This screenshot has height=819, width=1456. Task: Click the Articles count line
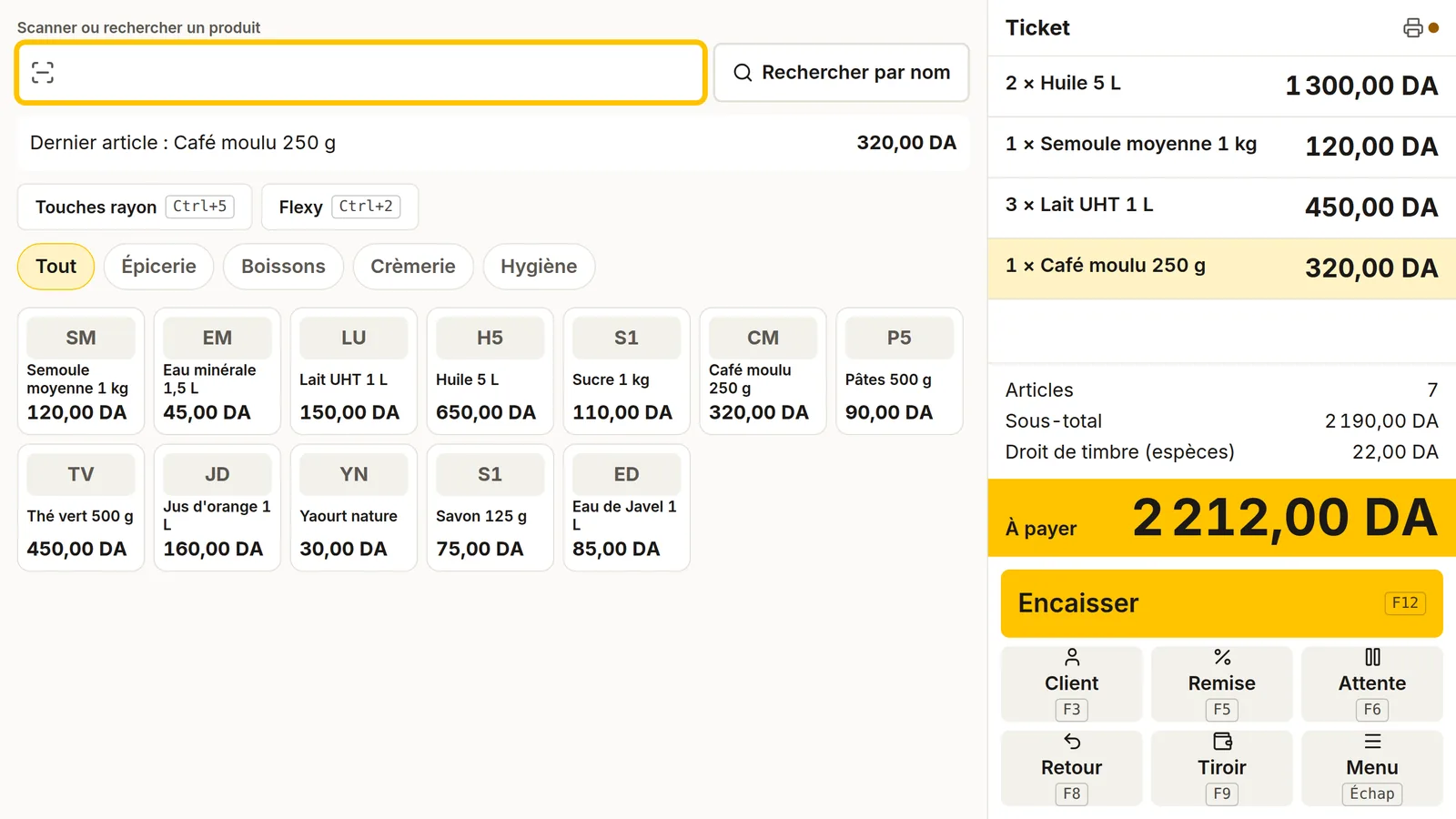coord(1222,390)
